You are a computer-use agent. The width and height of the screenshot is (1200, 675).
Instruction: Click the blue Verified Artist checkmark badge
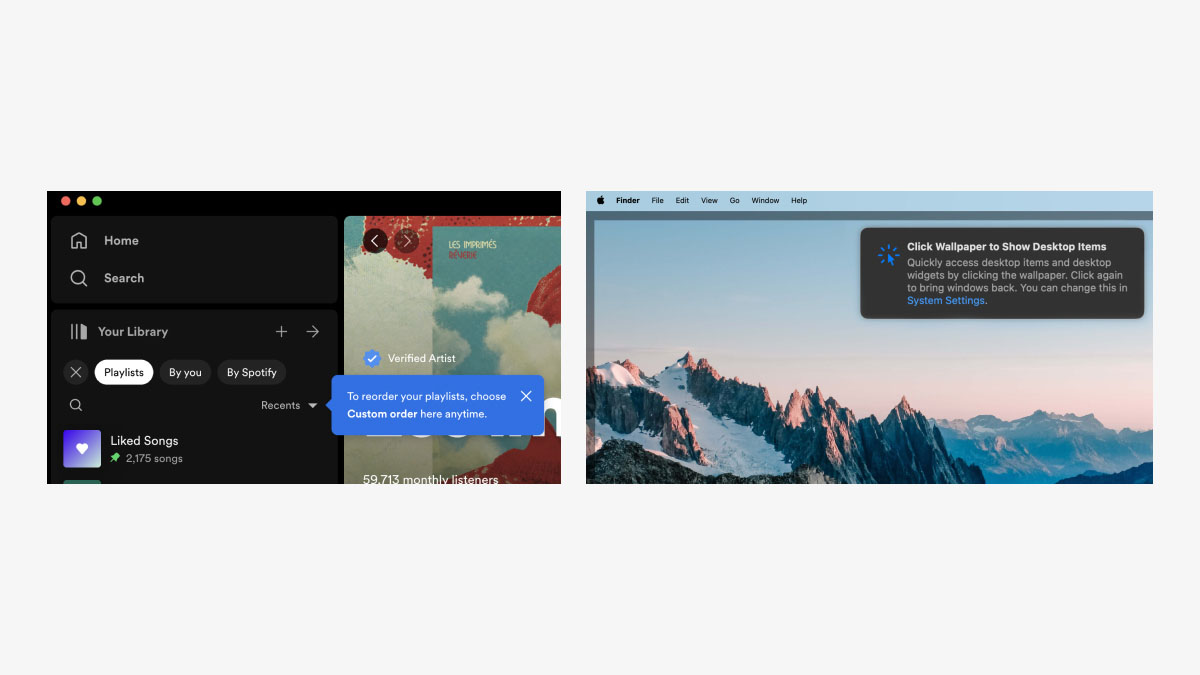[372, 358]
